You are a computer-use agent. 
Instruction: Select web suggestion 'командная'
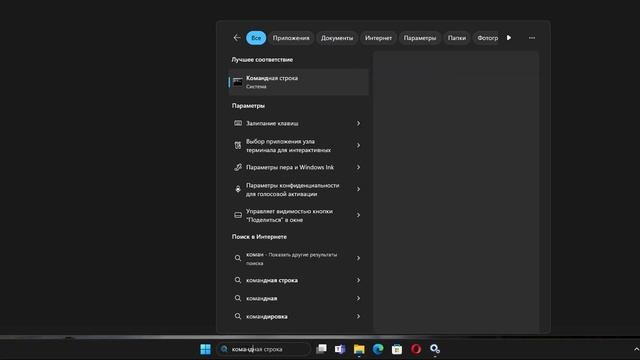[x=298, y=298]
